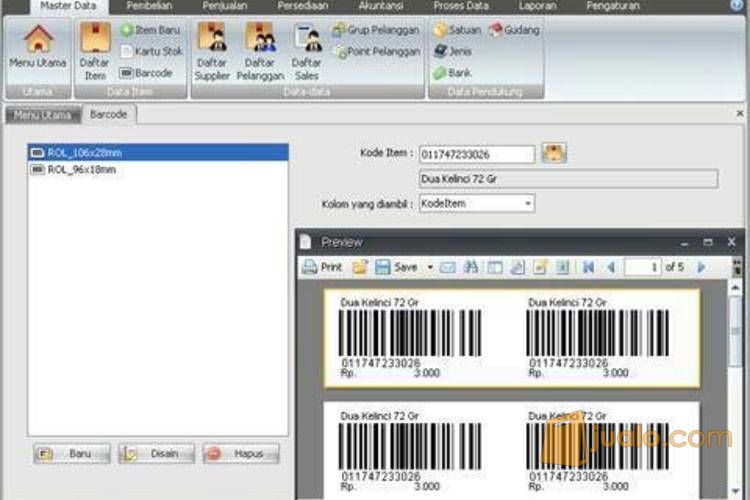Open Daftar Supplier
Viewport: 750px width, 500px height.
pyautogui.click(x=212, y=51)
